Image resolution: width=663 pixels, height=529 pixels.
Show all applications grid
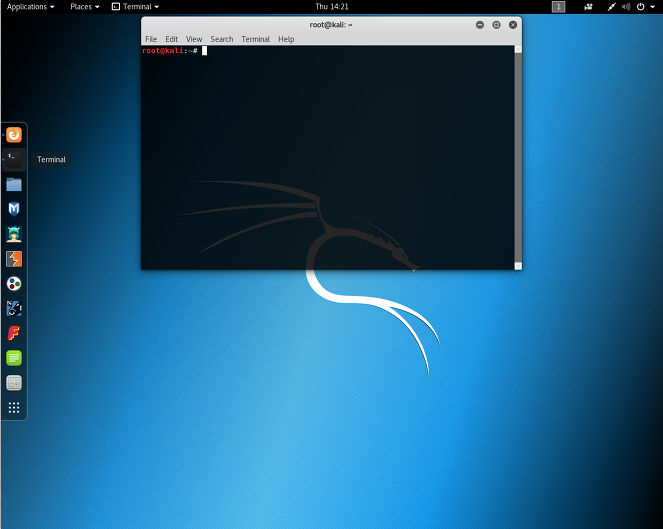[x=14, y=407]
